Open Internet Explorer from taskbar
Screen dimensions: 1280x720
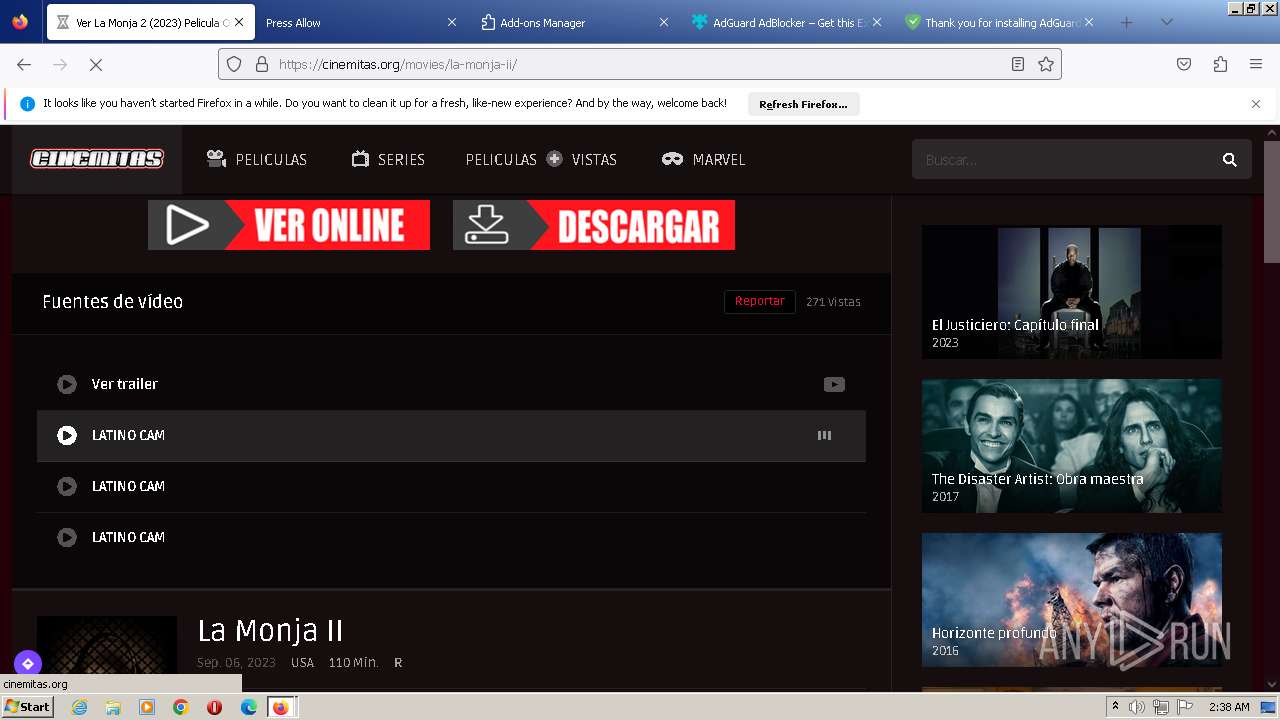[x=80, y=707]
